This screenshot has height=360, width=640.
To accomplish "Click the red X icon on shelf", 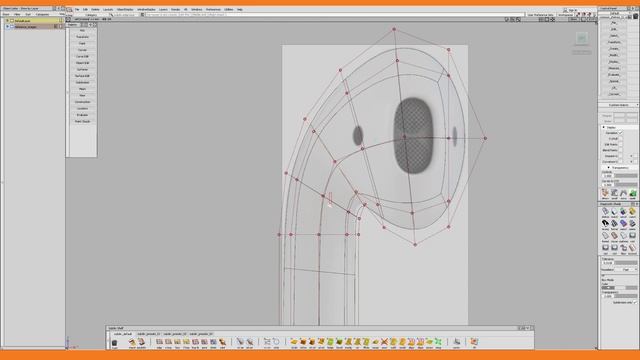I will pyautogui.click(x=384, y=342).
